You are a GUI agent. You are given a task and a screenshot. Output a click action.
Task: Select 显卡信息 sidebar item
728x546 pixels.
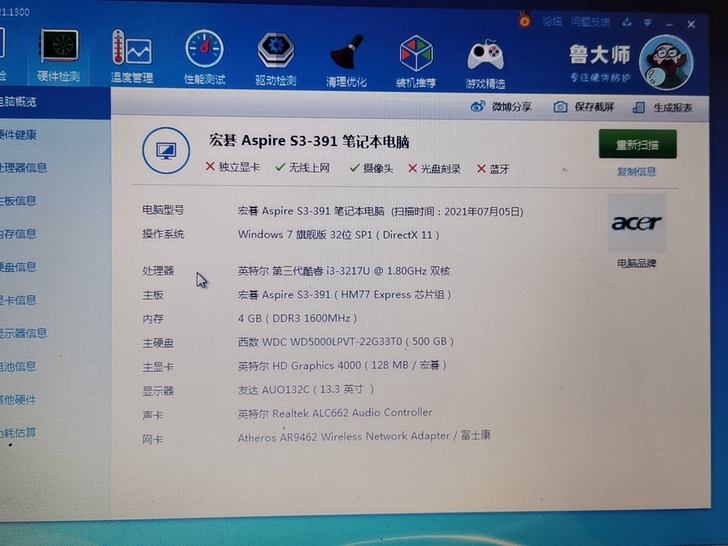tap(18, 300)
